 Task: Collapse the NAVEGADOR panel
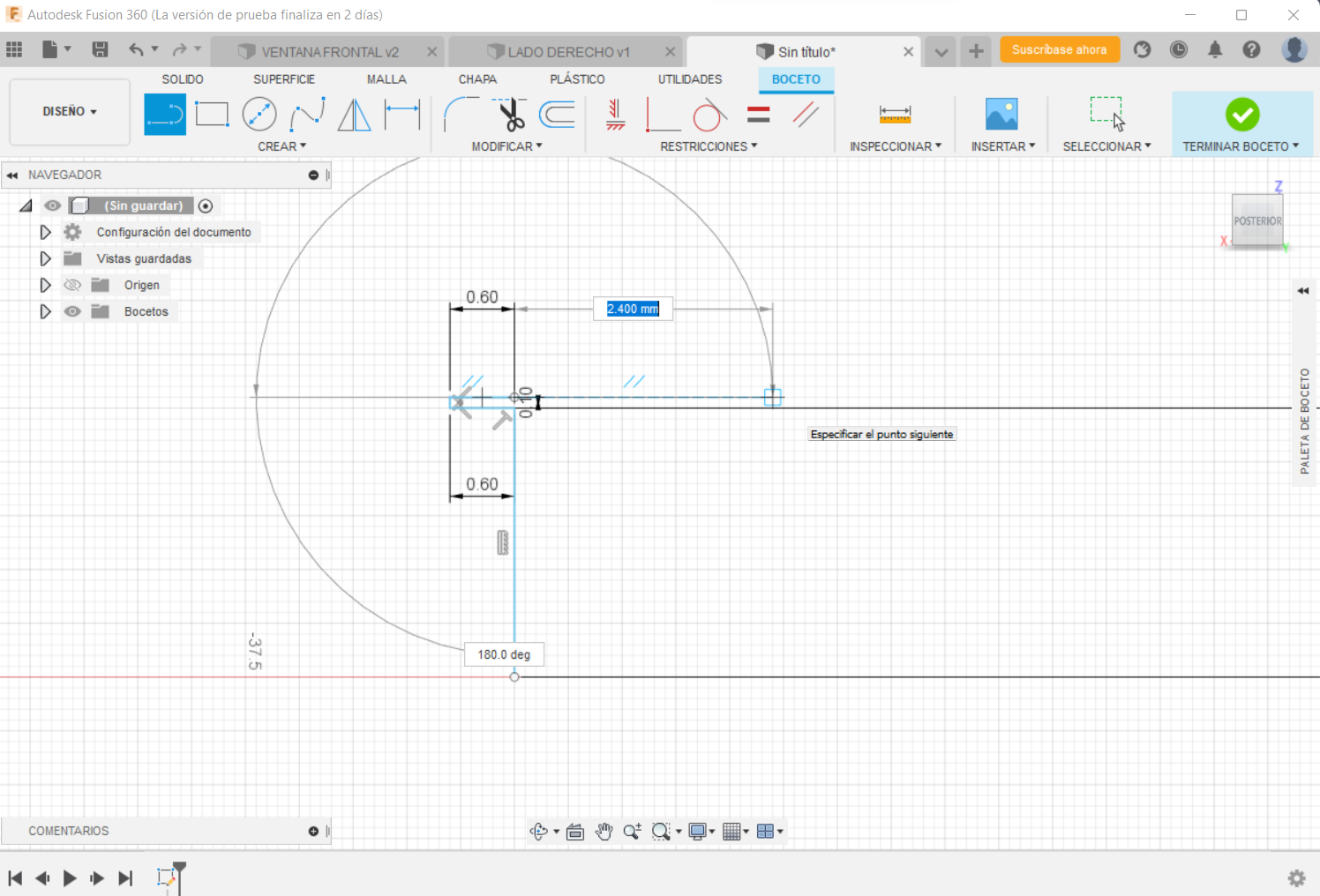pos(12,175)
